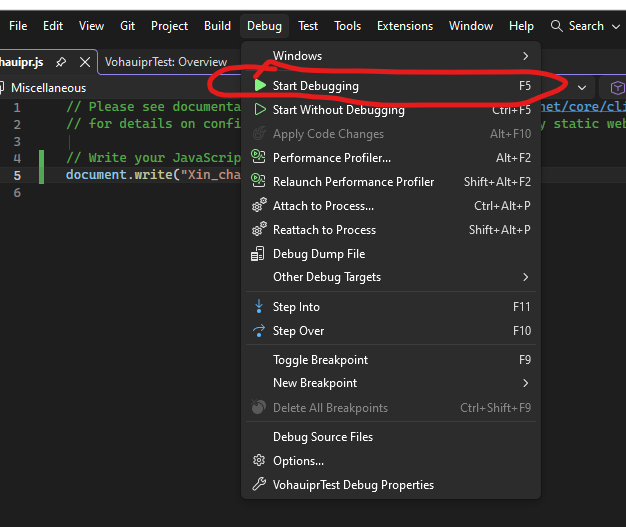Click the Performance Profiler icon
The height and width of the screenshot is (527, 626).
260,158
